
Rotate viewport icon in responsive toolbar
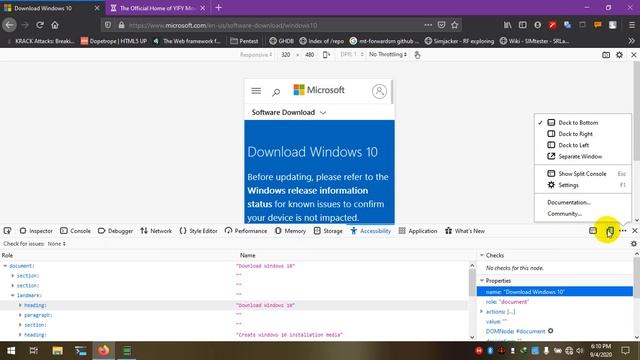point(326,55)
